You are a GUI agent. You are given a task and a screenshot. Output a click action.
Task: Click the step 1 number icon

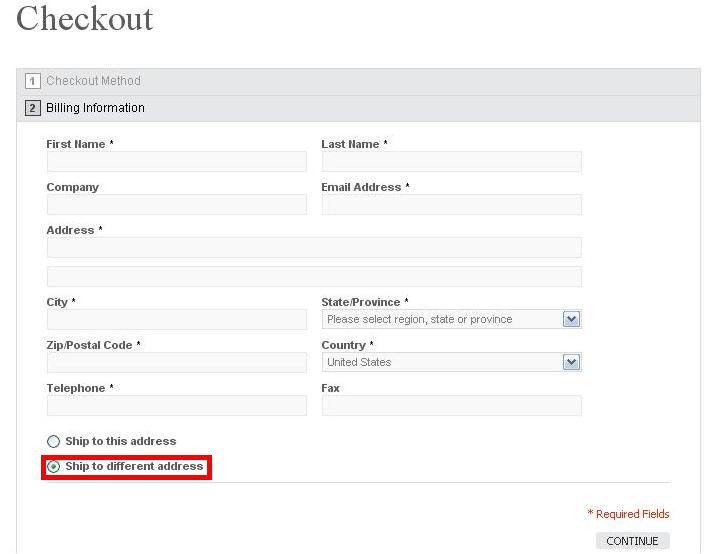(32, 81)
